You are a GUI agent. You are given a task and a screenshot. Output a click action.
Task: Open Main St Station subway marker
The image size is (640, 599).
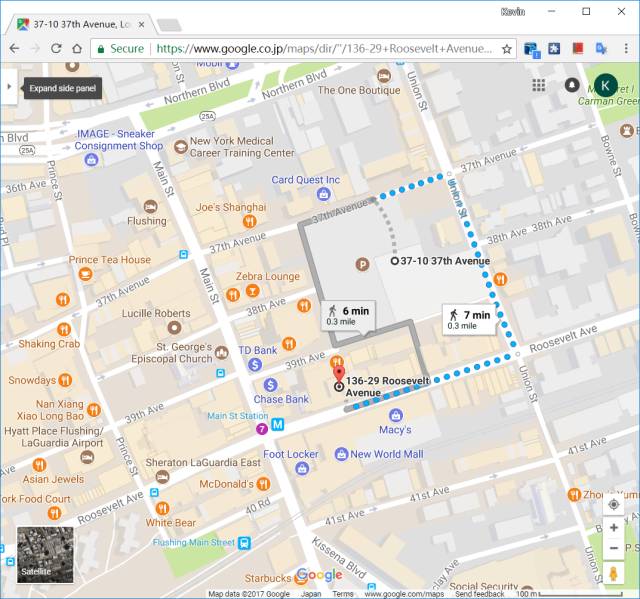pos(278,424)
